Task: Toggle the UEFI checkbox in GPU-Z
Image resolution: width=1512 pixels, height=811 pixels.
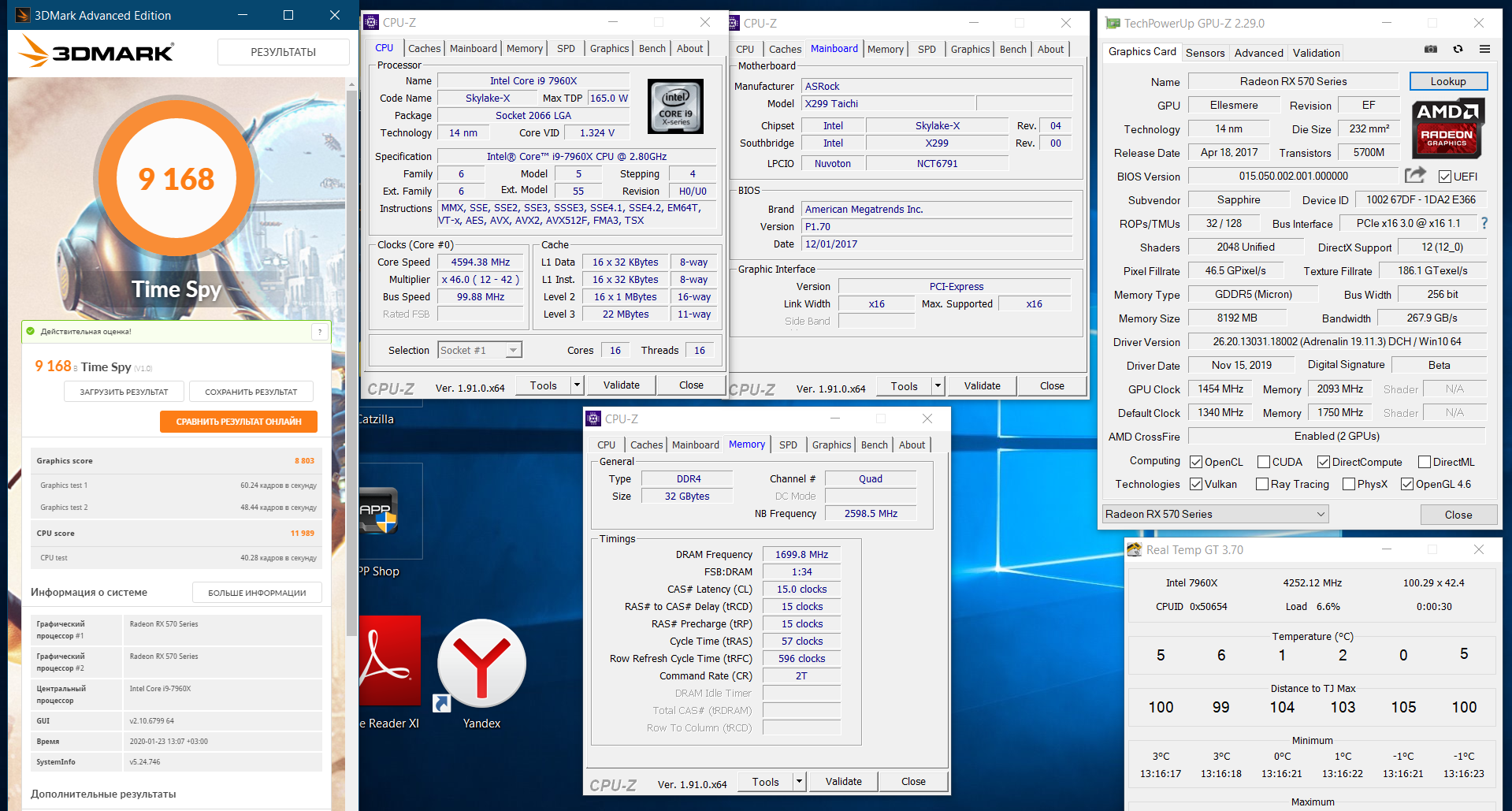Action: coord(1444,177)
